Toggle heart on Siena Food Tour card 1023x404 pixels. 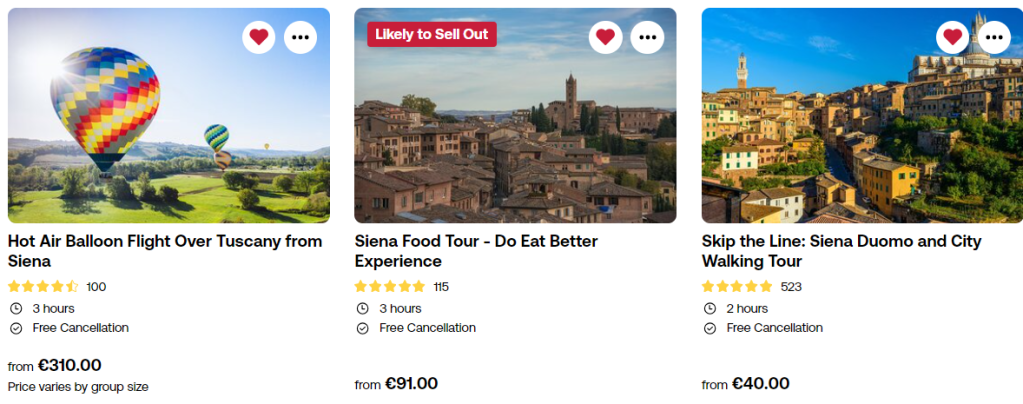pyautogui.click(x=605, y=37)
